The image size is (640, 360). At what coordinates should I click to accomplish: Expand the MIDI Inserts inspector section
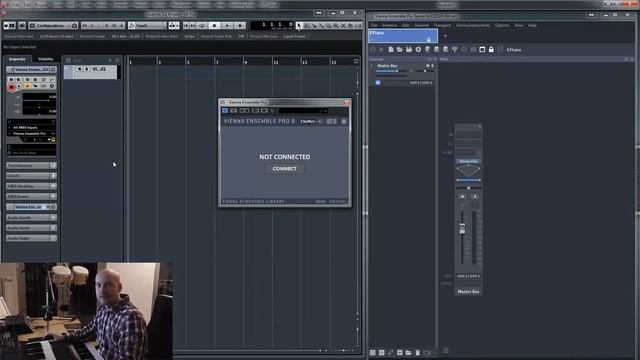[x=31, y=196]
